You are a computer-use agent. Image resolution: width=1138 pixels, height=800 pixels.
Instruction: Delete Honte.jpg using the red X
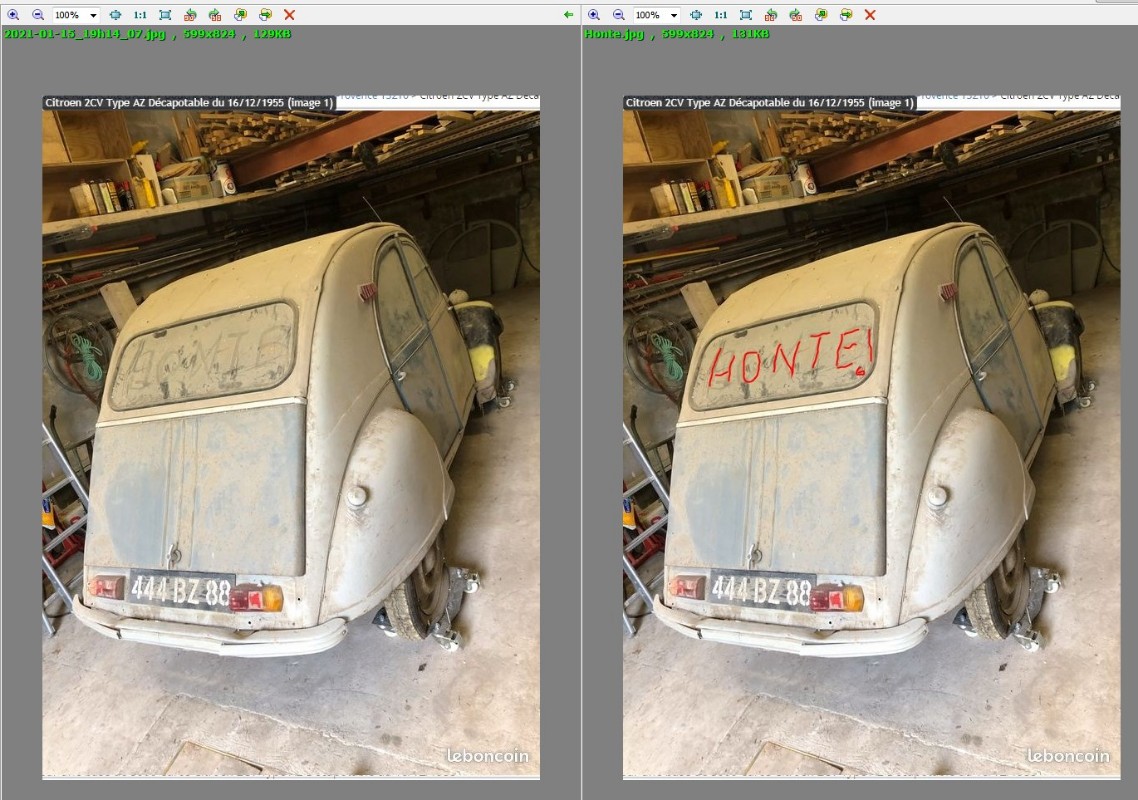click(870, 15)
